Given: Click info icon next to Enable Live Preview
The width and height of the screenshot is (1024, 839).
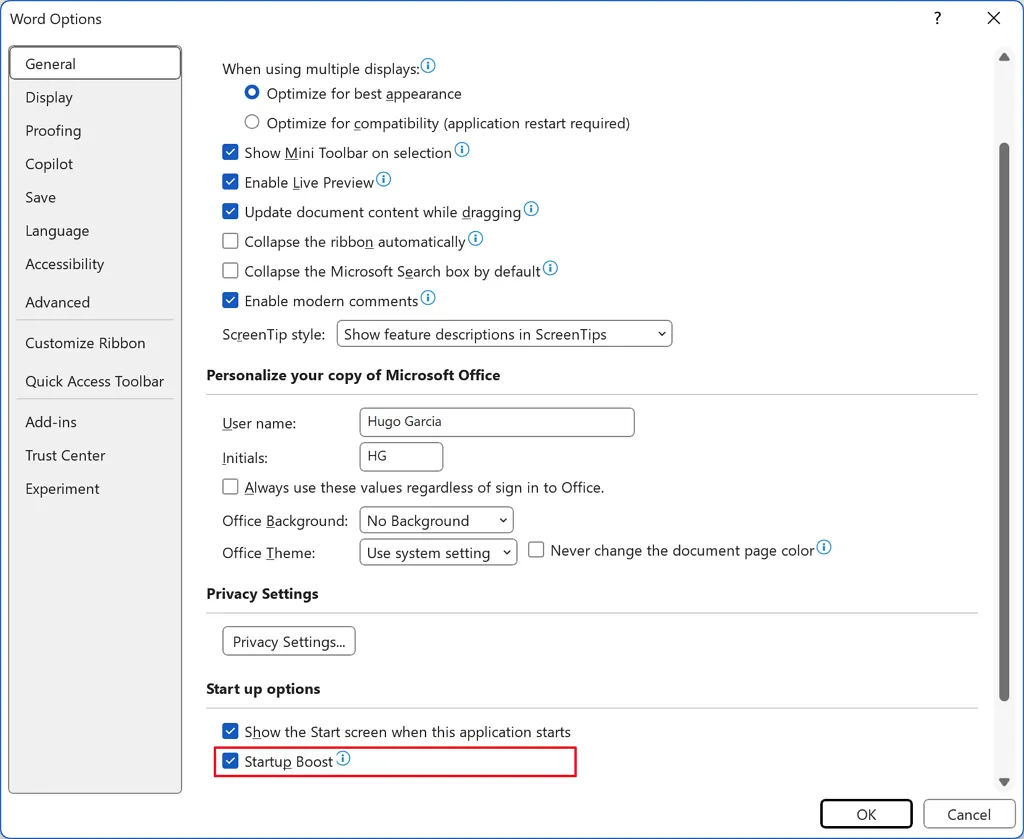Looking at the screenshot, I should [383, 179].
